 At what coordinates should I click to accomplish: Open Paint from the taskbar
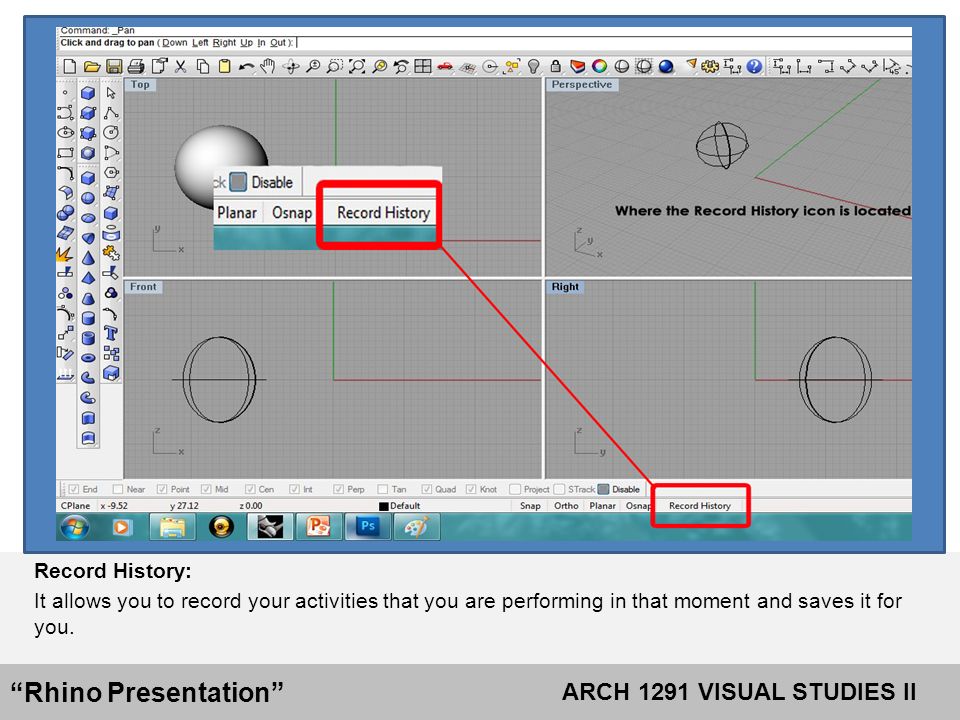[416, 527]
